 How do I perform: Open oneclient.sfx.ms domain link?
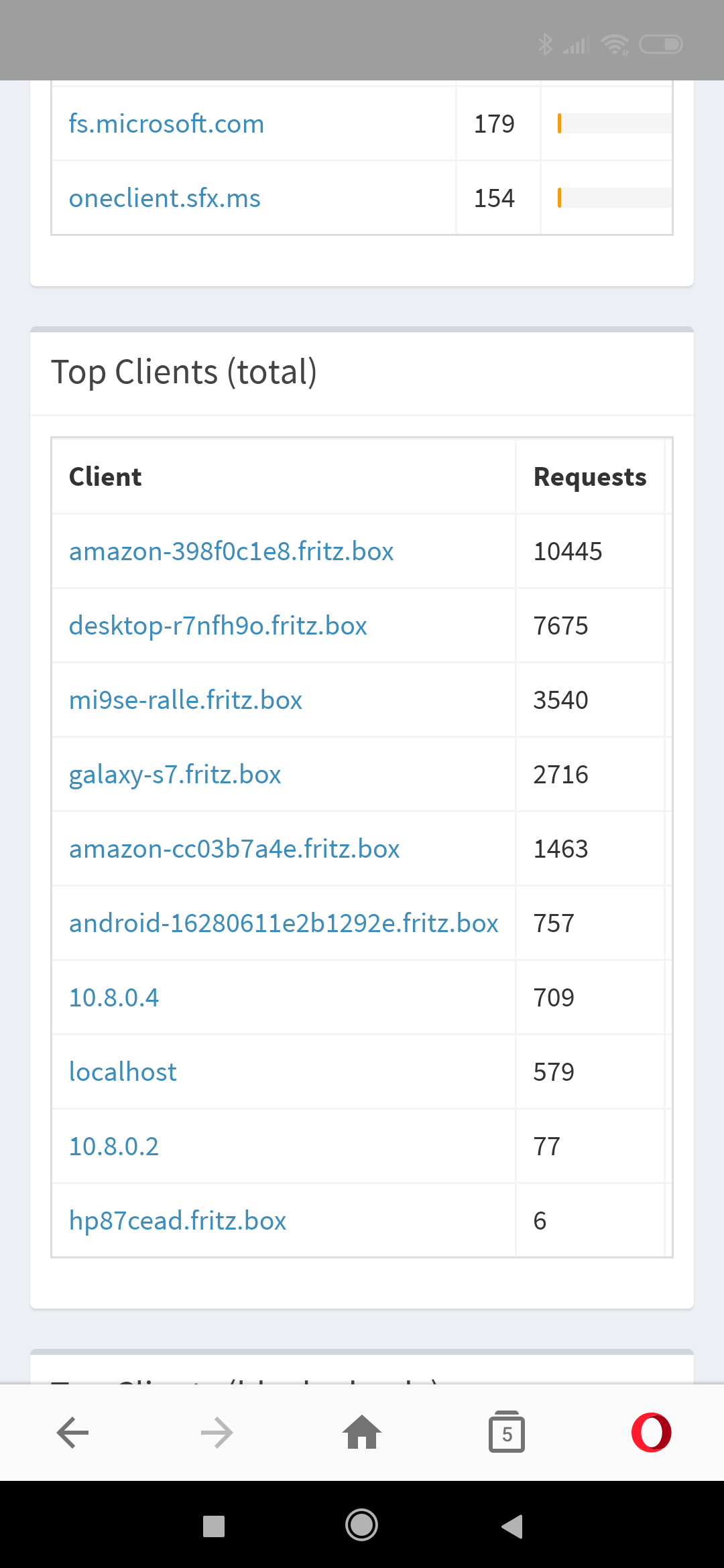click(x=164, y=198)
